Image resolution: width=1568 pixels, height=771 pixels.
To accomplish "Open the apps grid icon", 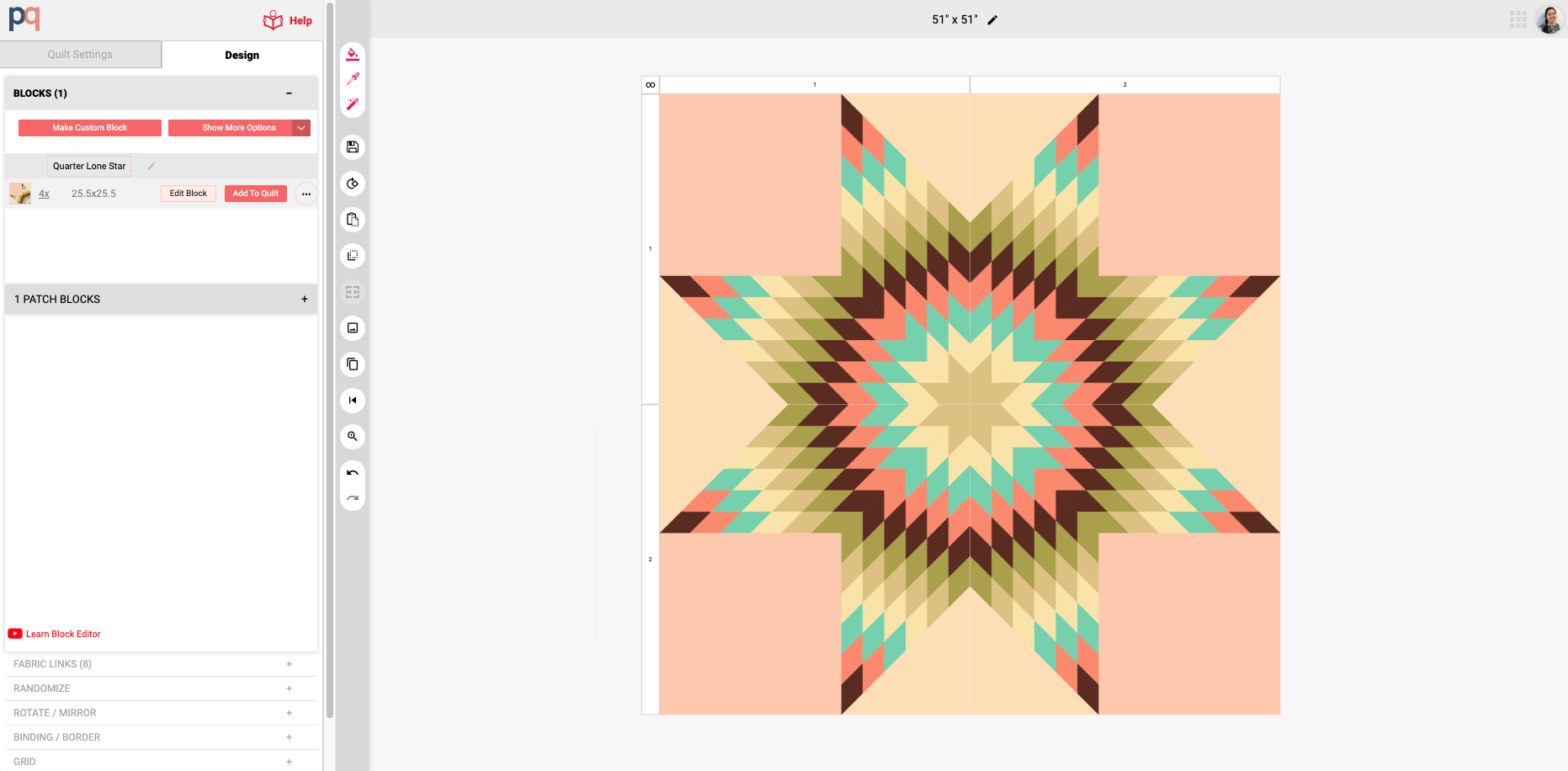I will (x=1518, y=19).
